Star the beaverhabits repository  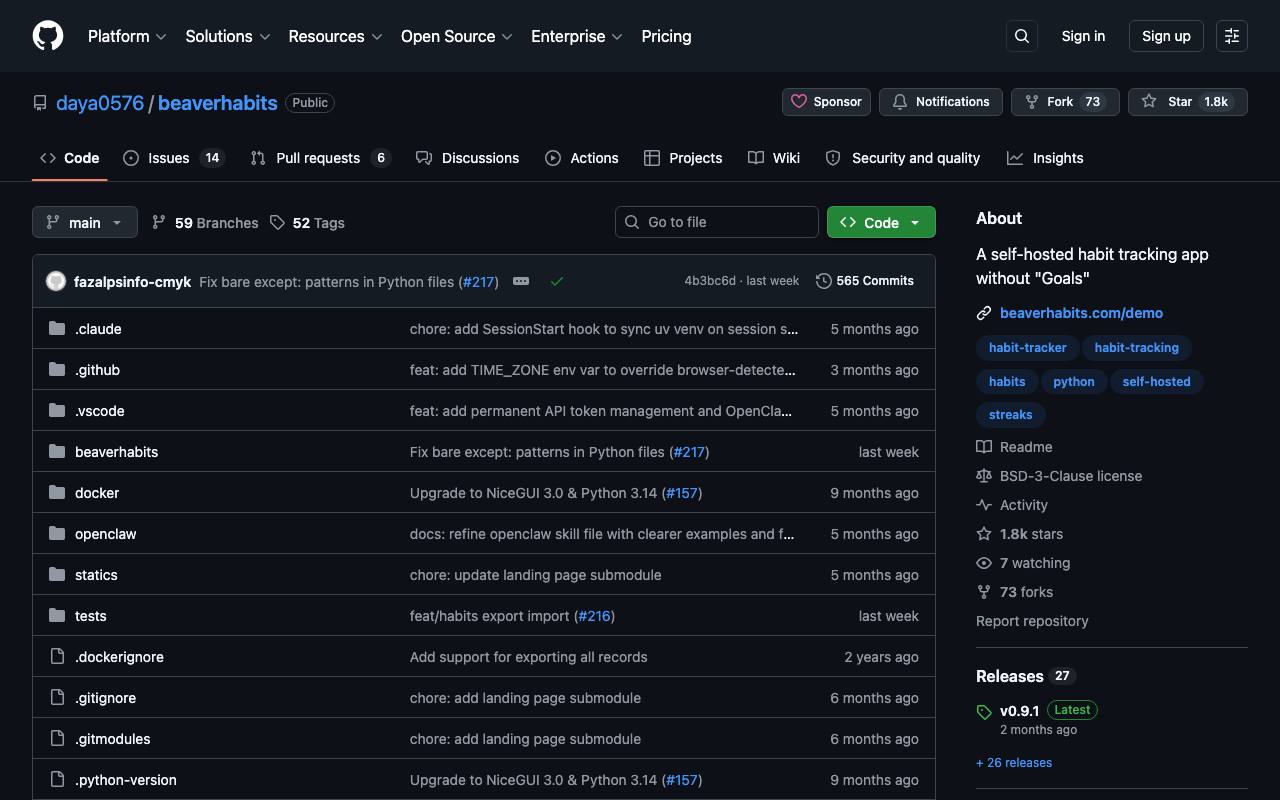pyautogui.click(x=1188, y=102)
